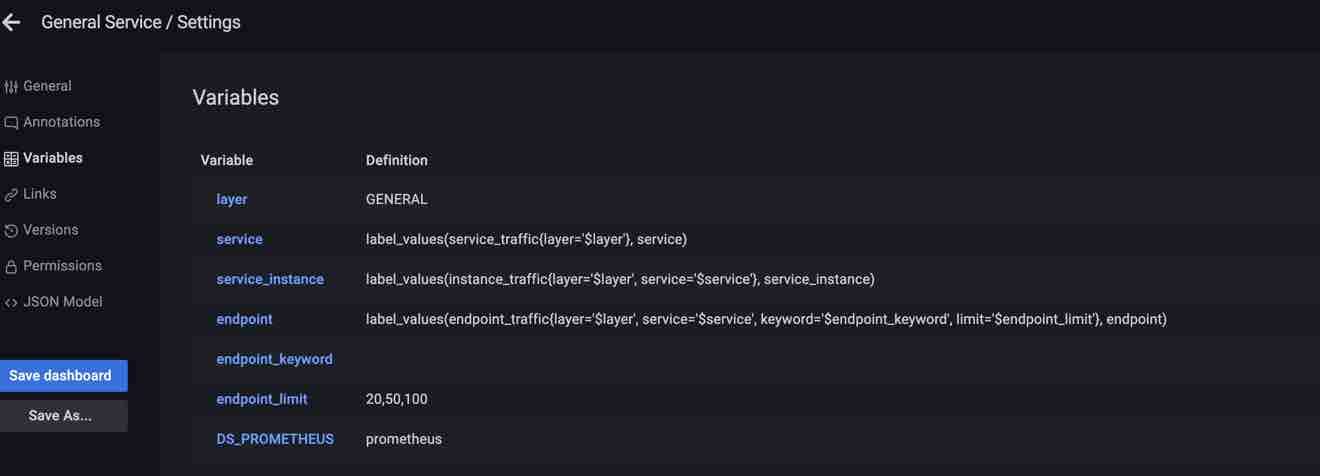Open the endpoint_keyword variable
Image resolution: width=1320 pixels, height=476 pixels.
coord(274,359)
